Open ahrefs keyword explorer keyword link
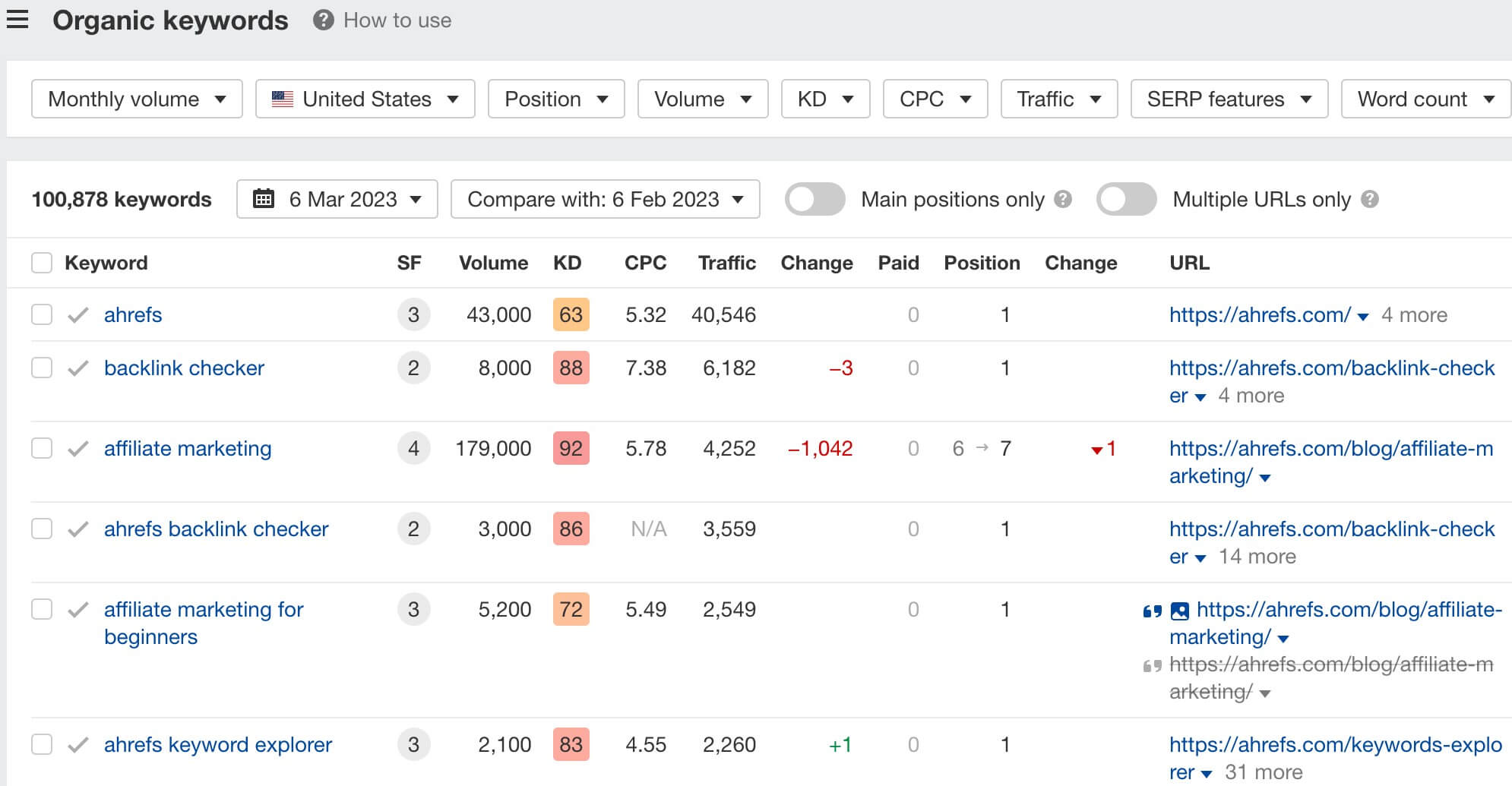Viewport: 1512px width, 786px height. pos(218,744)
